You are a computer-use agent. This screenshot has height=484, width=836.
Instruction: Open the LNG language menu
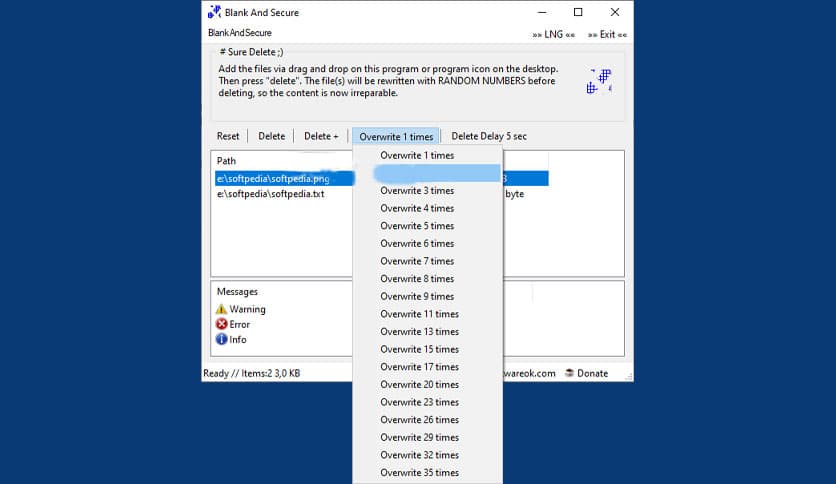coord(553,33)
